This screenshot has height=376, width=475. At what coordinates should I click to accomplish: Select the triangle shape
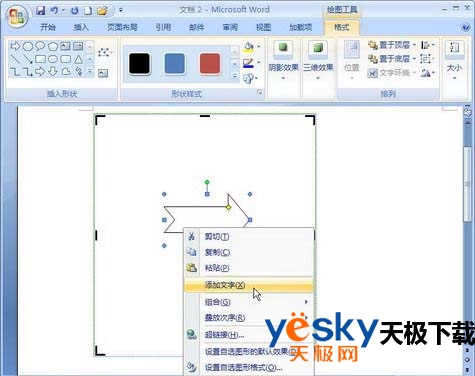click(x=78, y=59)
